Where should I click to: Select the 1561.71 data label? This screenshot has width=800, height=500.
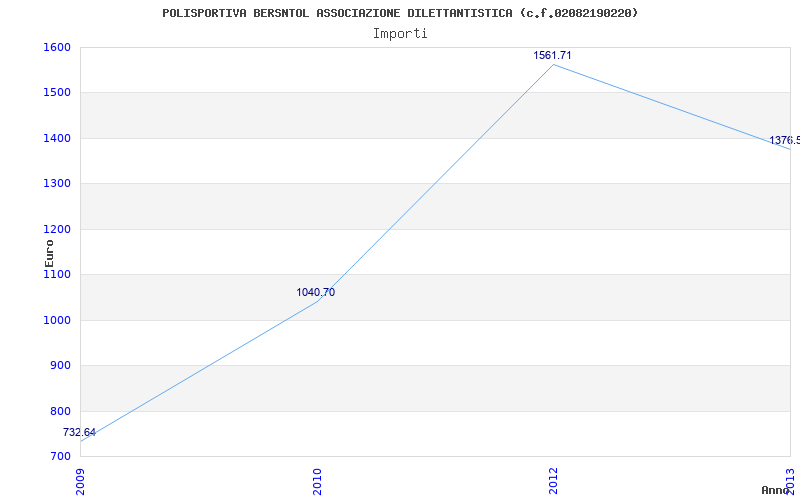click(x=552, y=55)
